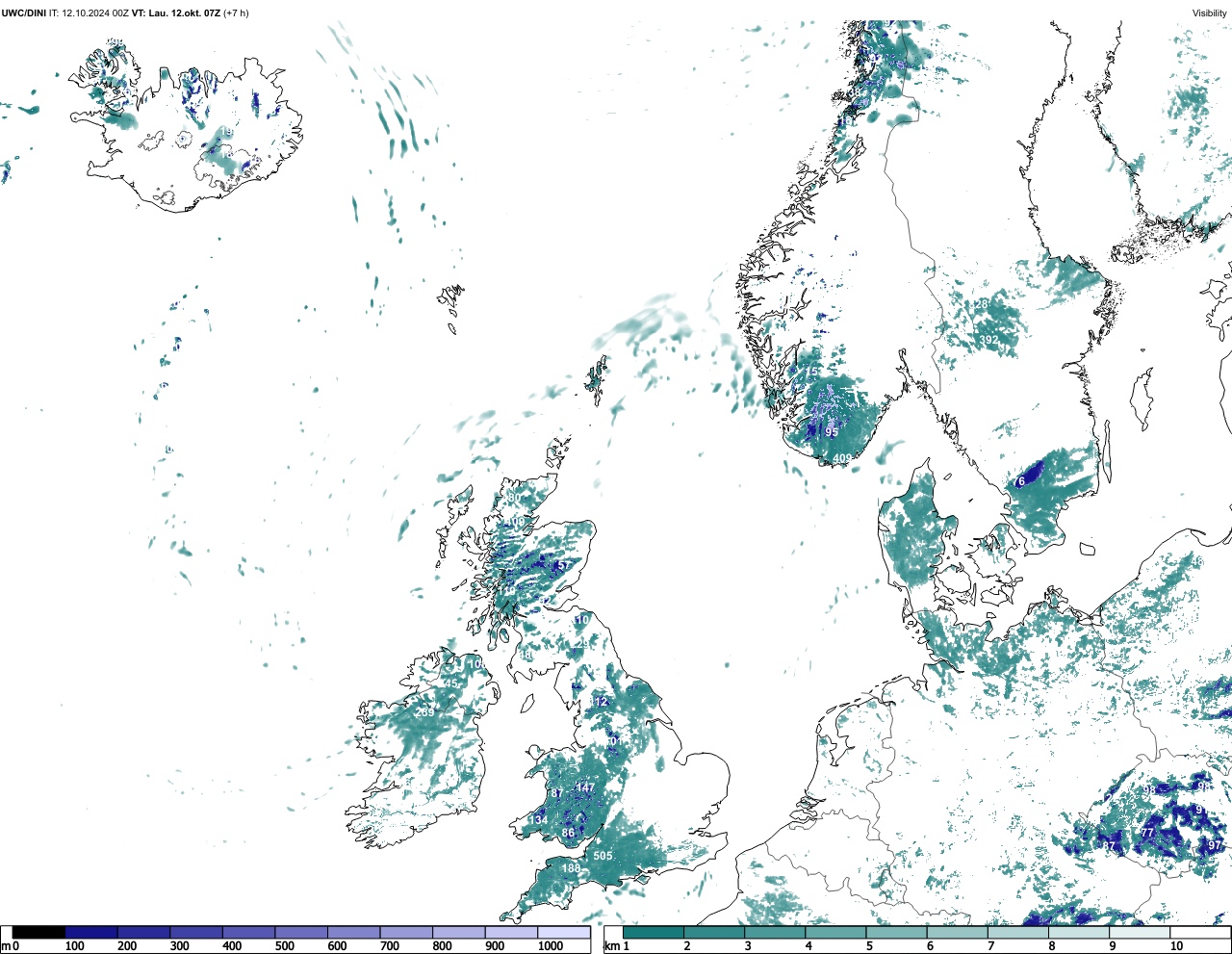The image size is (1232, 954).
Task: Click the 'm' unit label on the meter scale
Action: 6,946
